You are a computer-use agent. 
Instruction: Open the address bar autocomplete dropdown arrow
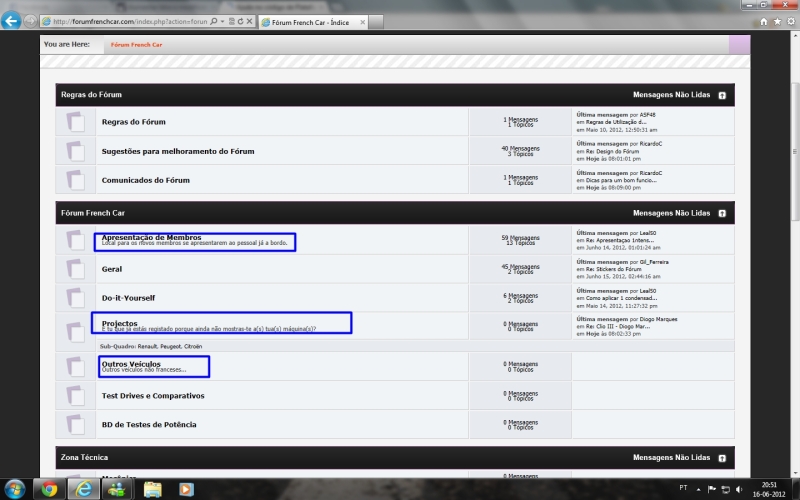point(222,21)
